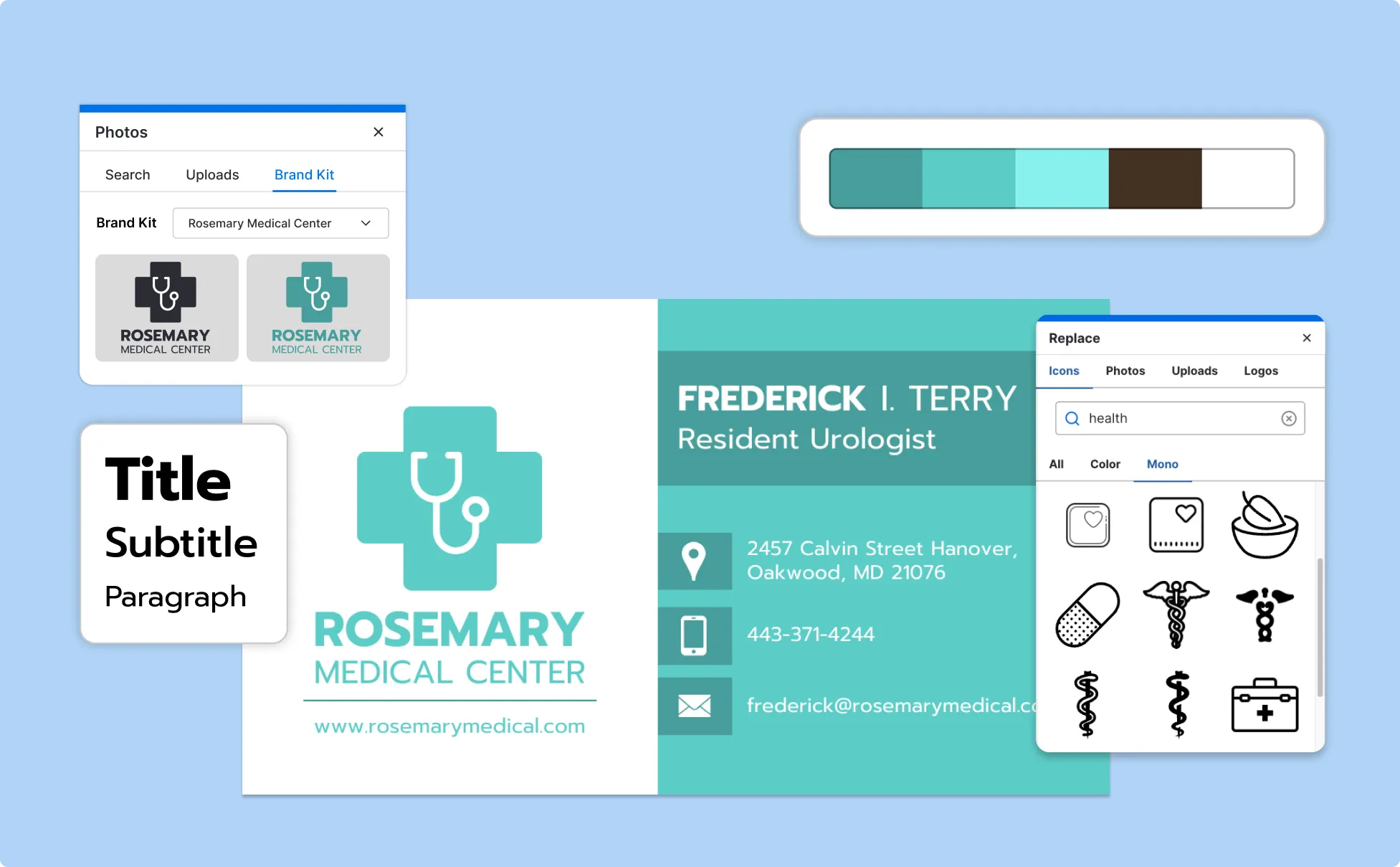The image size is (1400, 867).
Task: Expand the Brand Kit dropdown selector
Action: pyautogui.click(x=282, y=222)
